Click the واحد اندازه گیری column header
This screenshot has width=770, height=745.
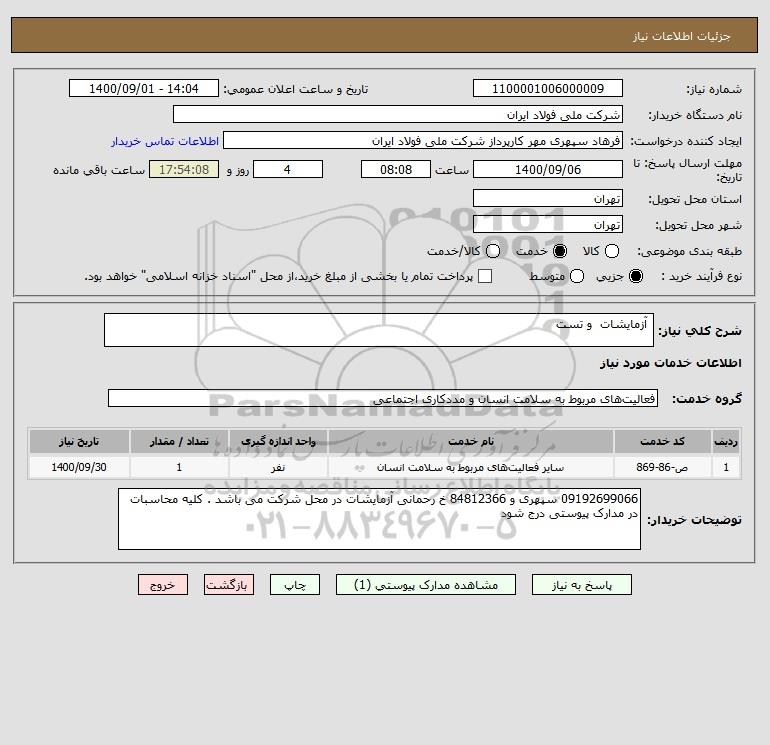[278, 441]
